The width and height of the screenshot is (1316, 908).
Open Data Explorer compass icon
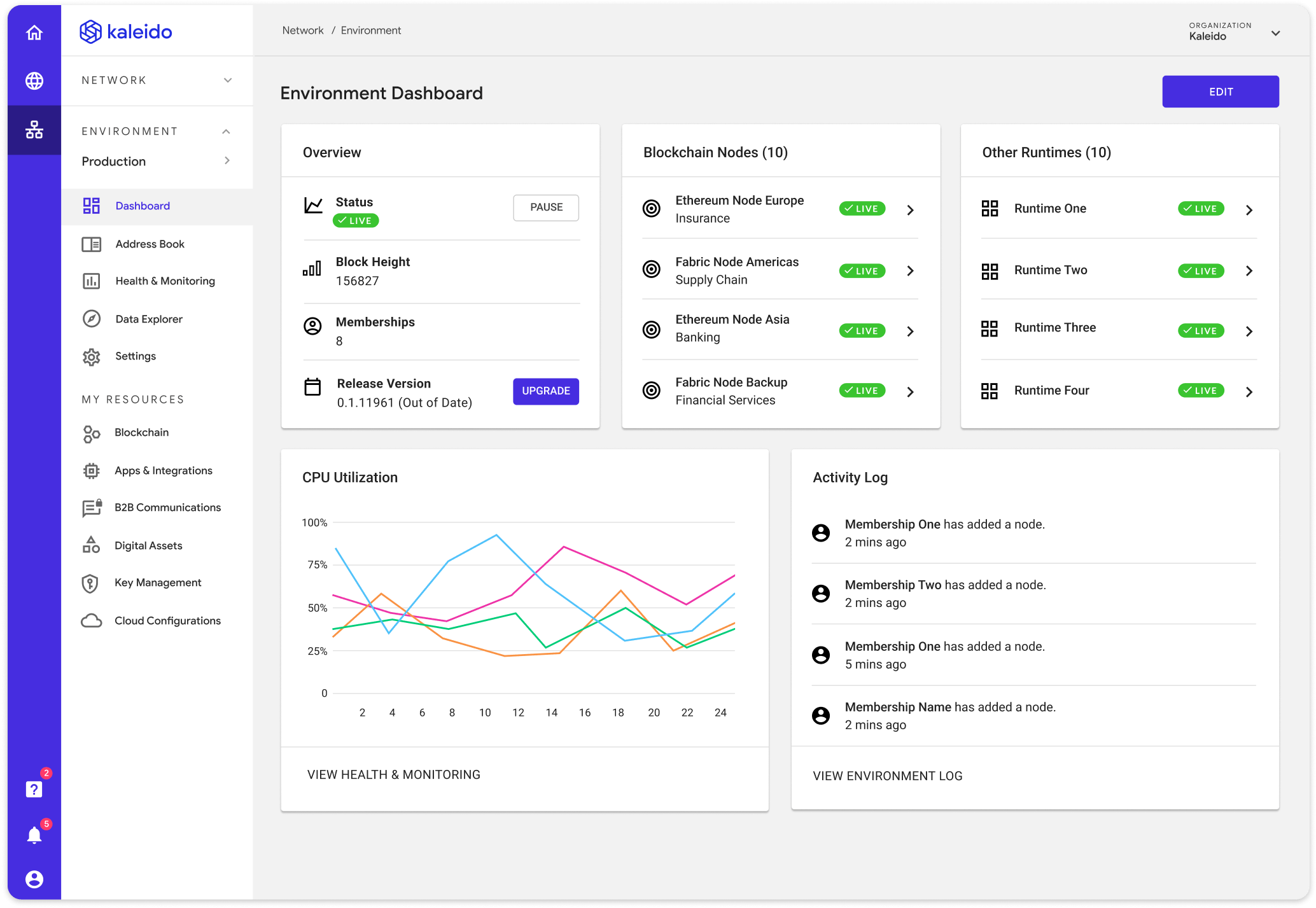92,319
